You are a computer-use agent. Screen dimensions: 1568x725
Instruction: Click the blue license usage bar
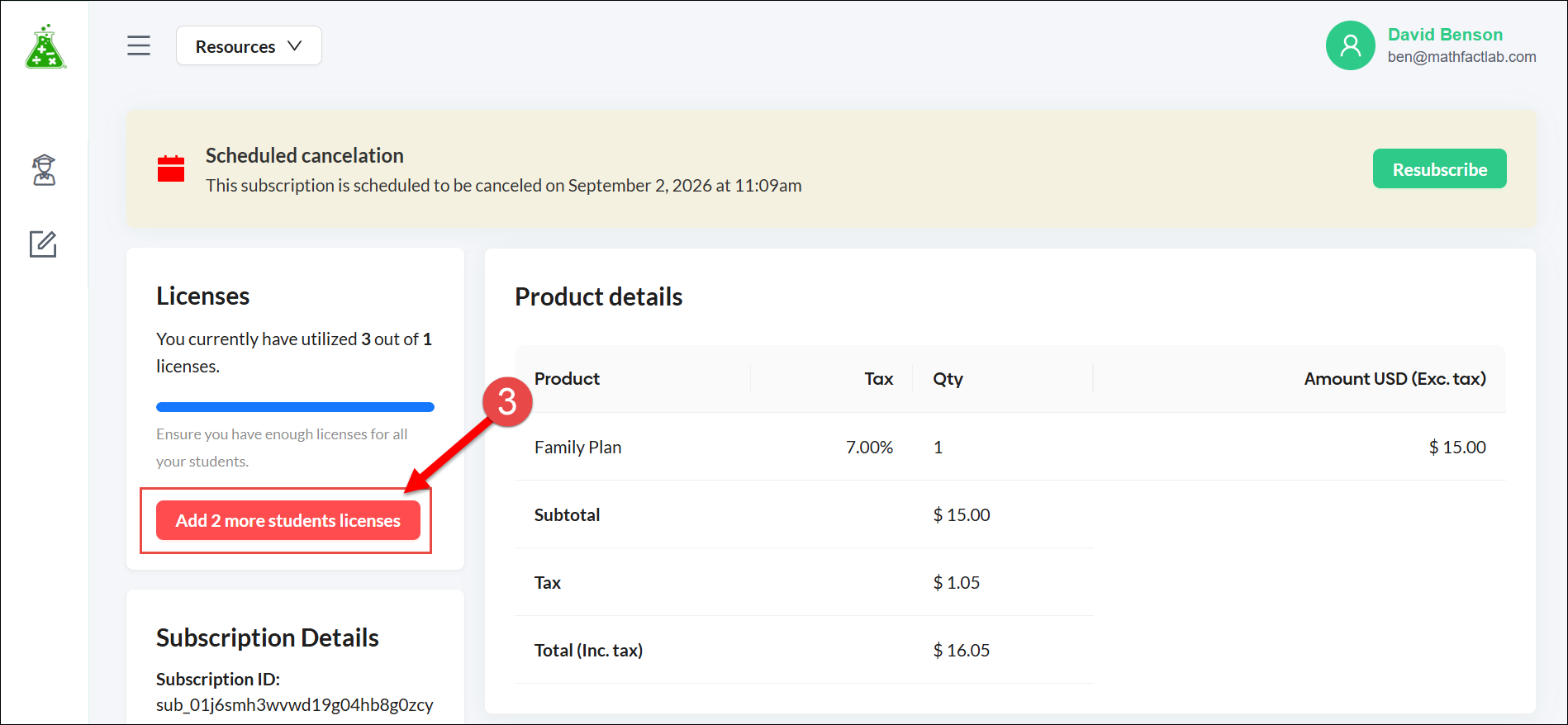click(x=295, y=407)
